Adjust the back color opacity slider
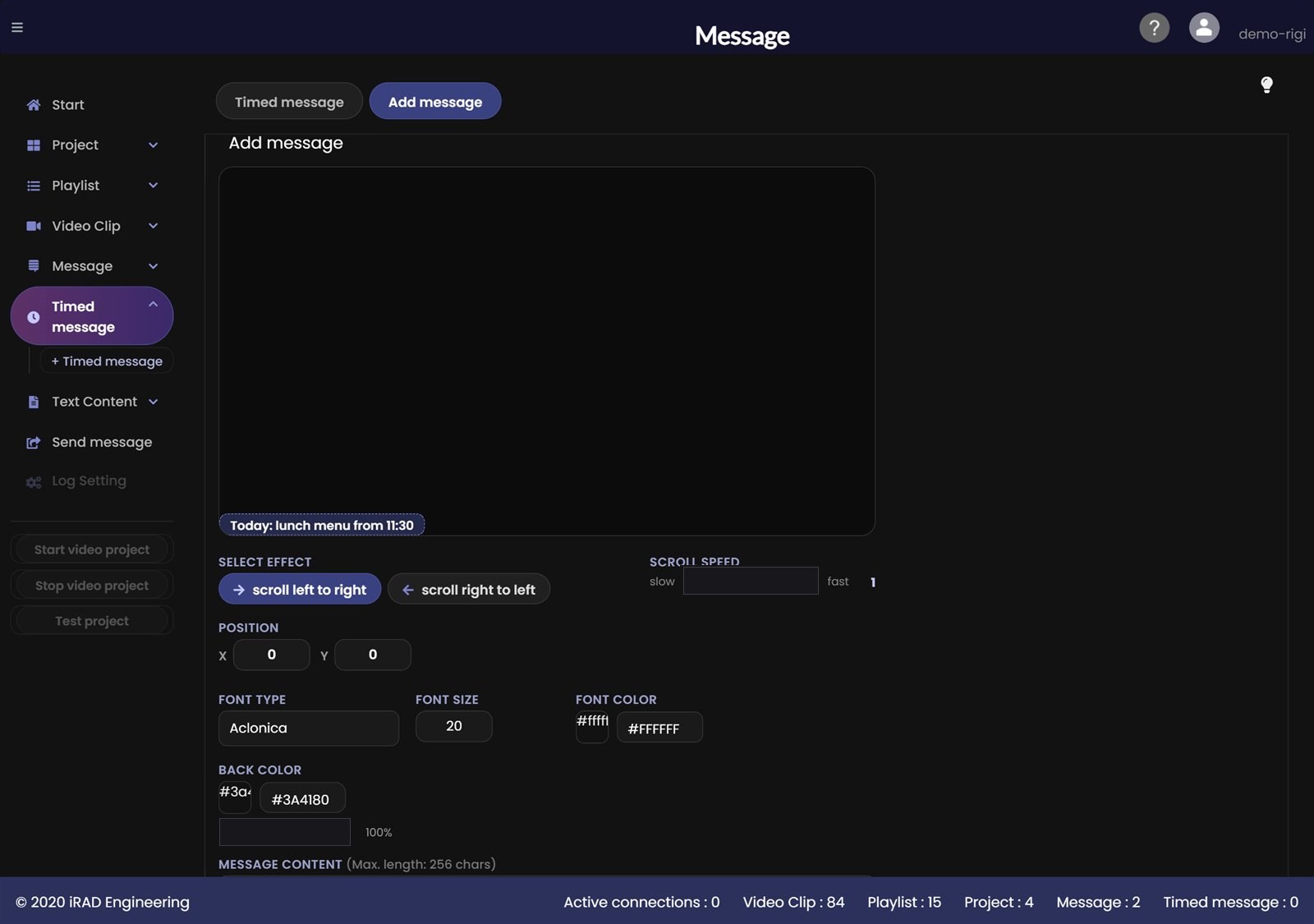This screenshot has width=1314, height=924. pyautogui.click(x=285, y=832)
